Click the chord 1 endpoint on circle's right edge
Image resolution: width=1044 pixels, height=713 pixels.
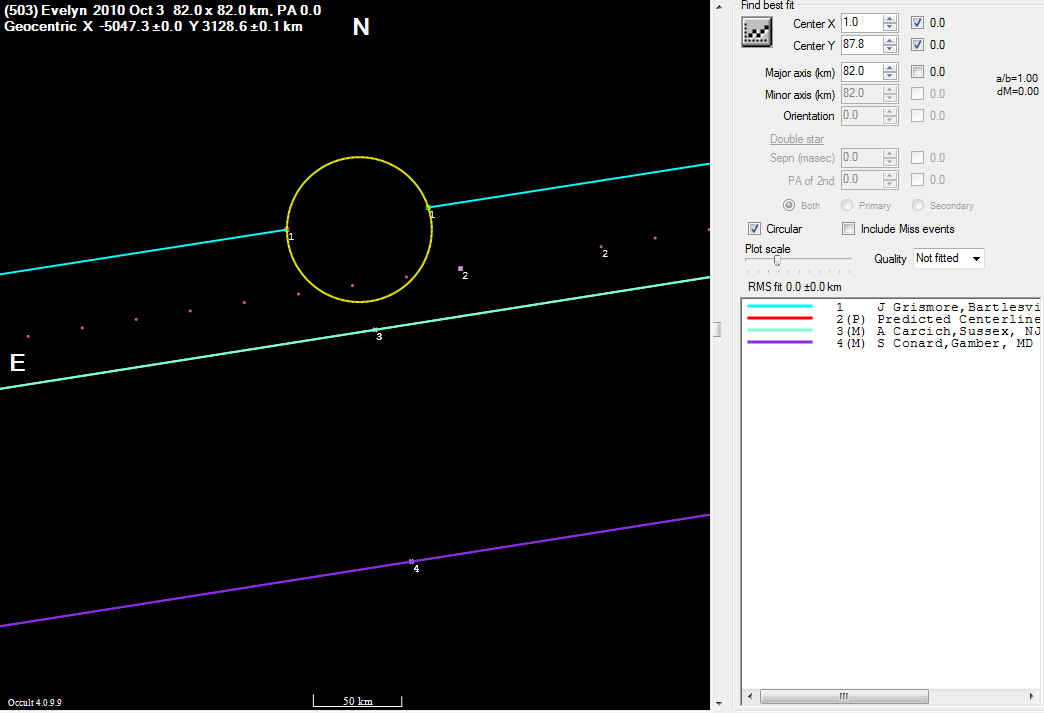point(428,208)
